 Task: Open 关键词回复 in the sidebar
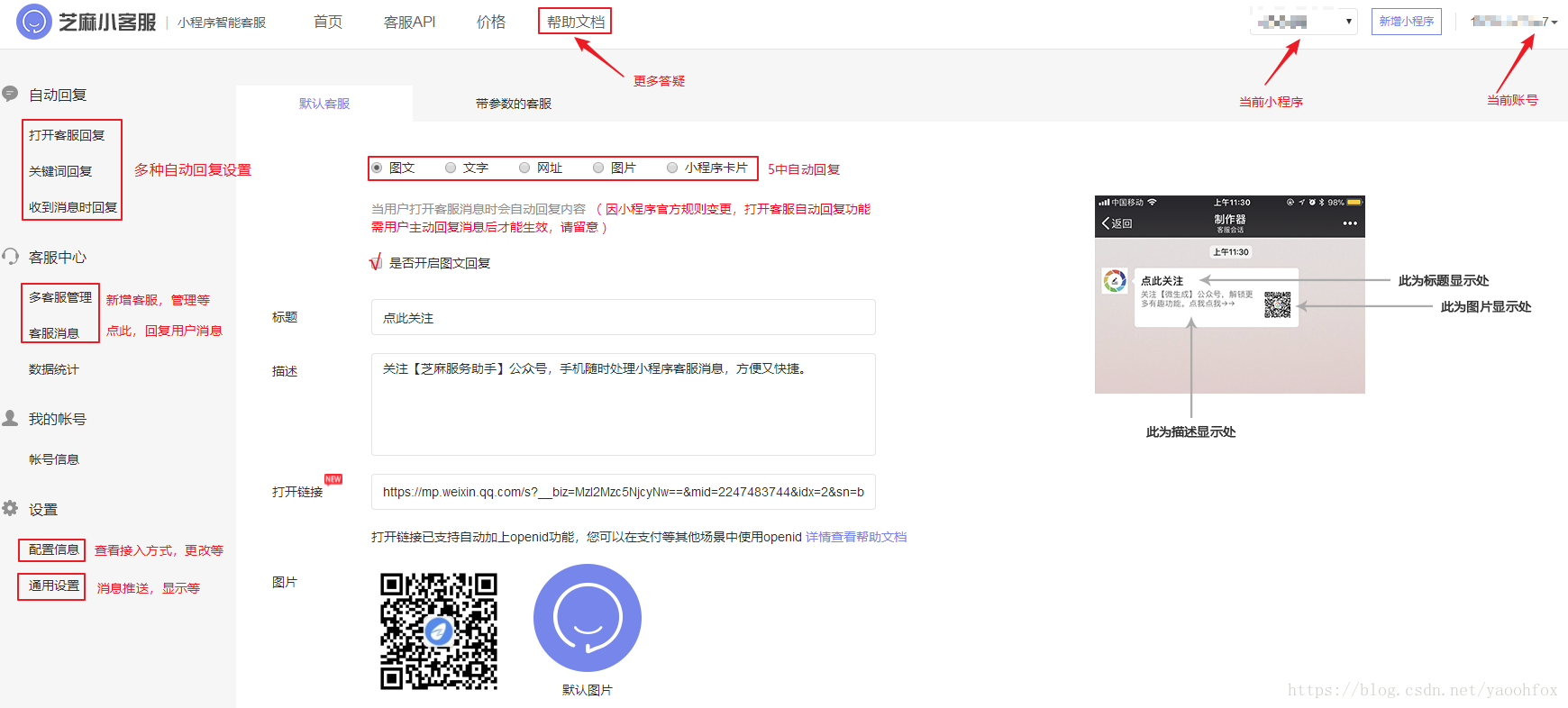click(60, 171)
